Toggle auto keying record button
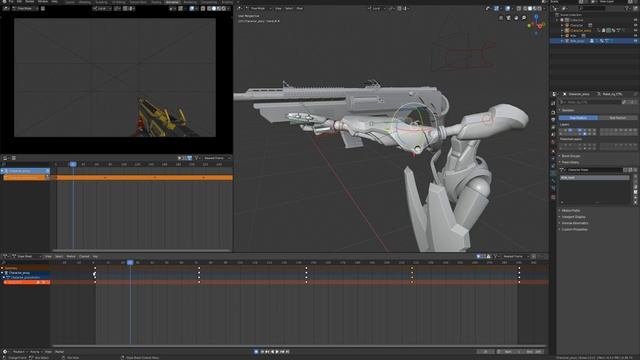 click(256, 351)
